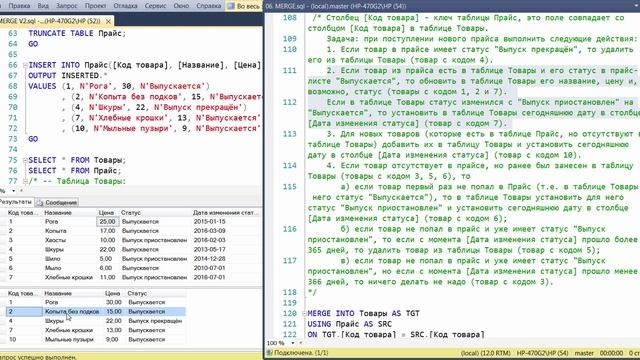
Task: Select the 25,00 price cell
Action: (108, 222)
